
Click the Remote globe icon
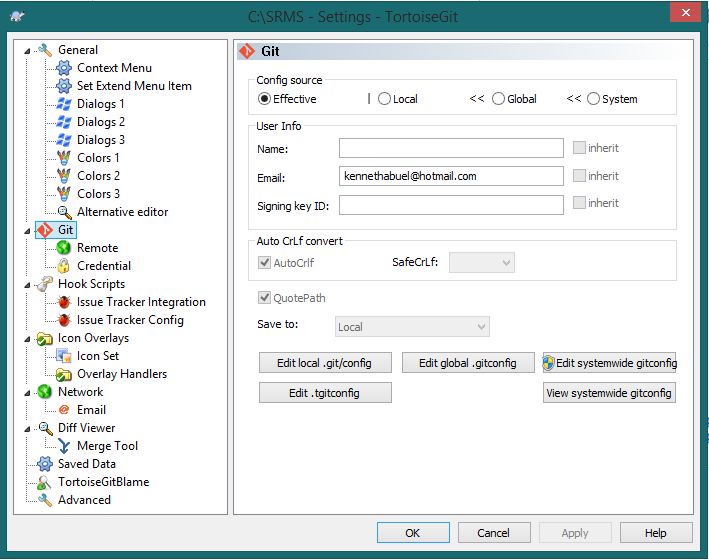(x=64, y=248)
